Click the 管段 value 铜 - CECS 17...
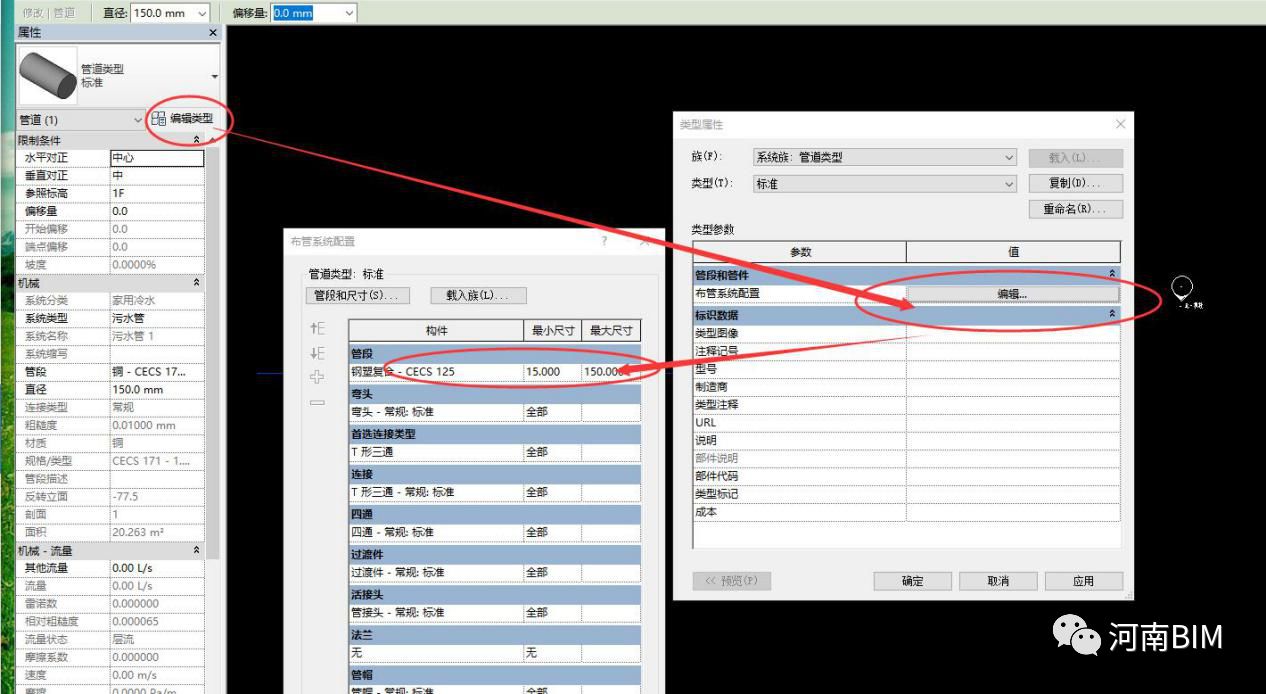This screenshot has height=694, width=1266. pyautogui.click(x=156, y=371)
